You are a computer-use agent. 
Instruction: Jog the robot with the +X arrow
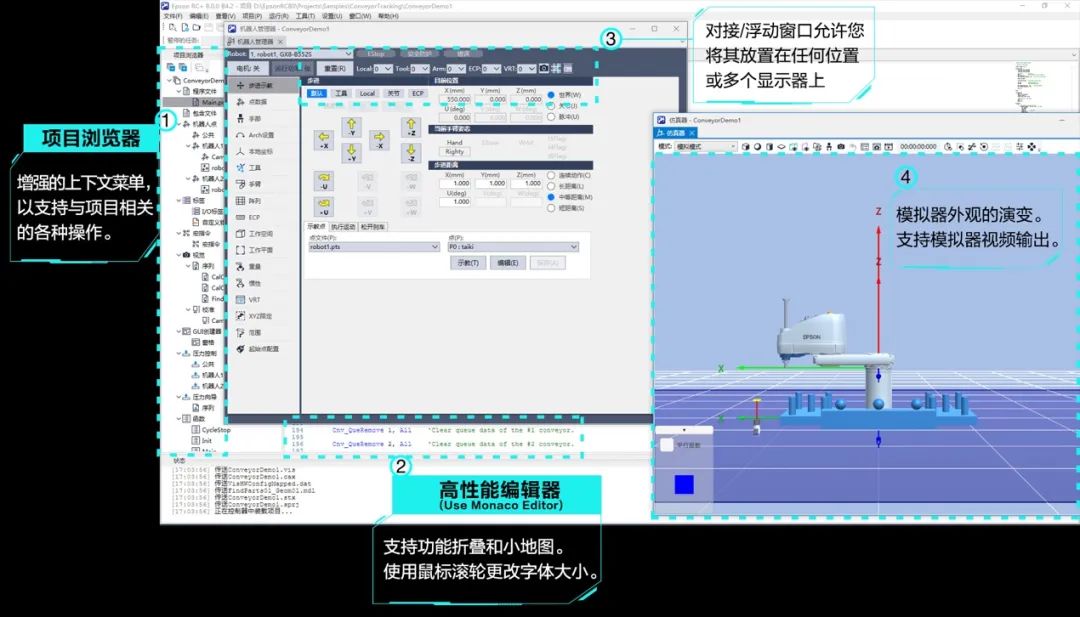pos(323,141)
